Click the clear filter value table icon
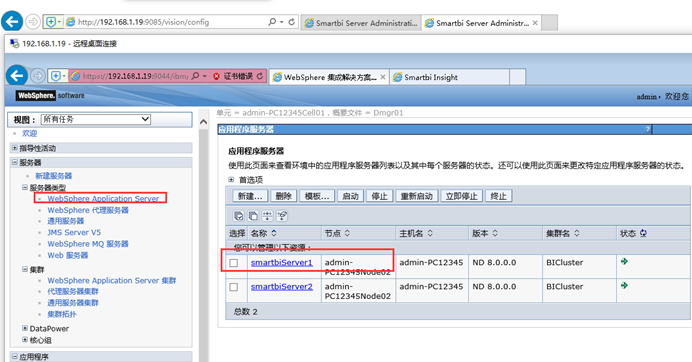692x362 pixels. click(x=282, y=215)
